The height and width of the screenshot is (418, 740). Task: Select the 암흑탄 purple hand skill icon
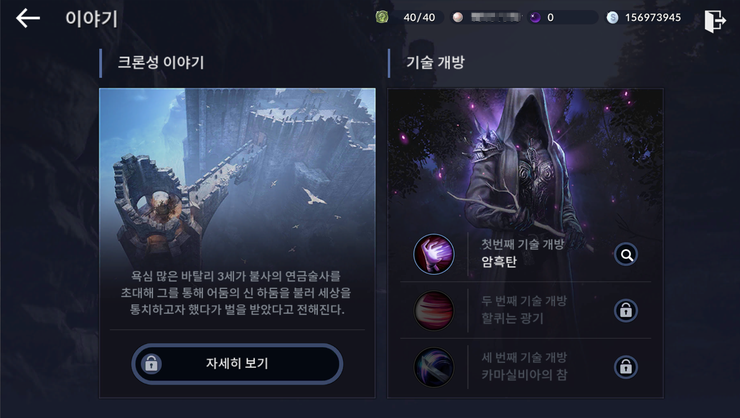[x=434, y=254]
